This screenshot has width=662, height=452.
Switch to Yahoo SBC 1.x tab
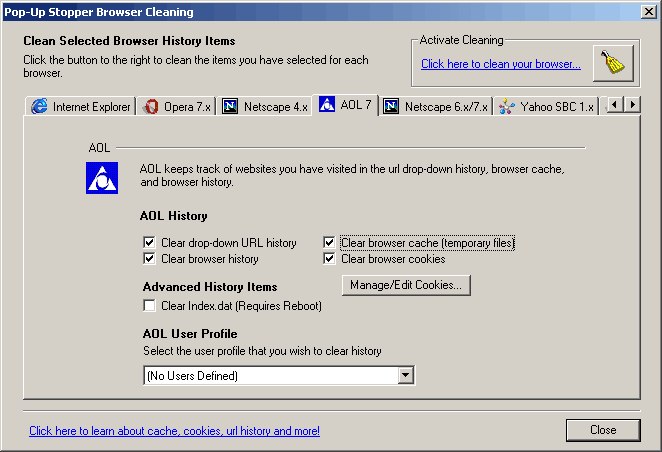coord(546,107)
